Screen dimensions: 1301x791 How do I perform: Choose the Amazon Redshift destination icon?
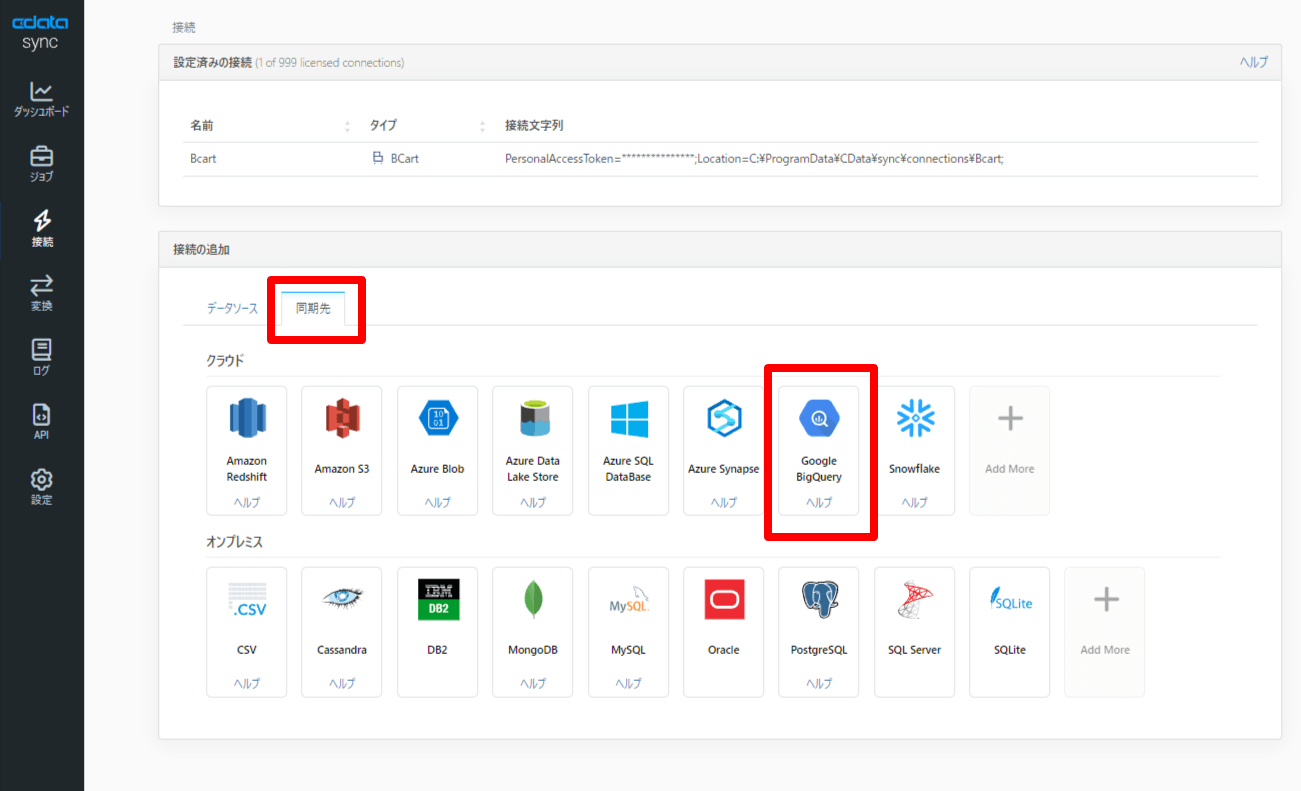click(x=247, y=418)
